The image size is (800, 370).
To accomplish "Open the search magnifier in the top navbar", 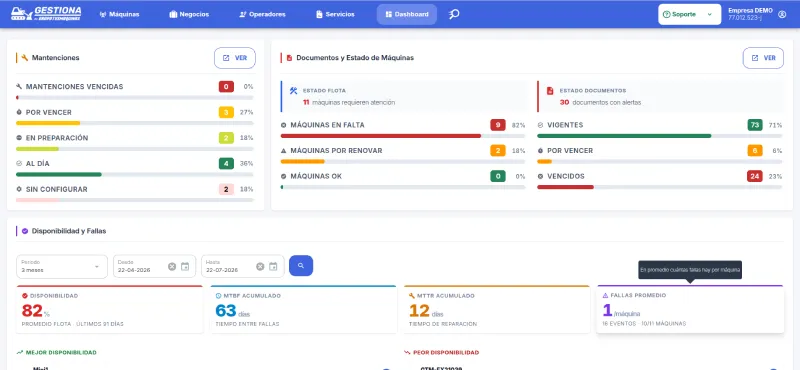I will 454,14.
